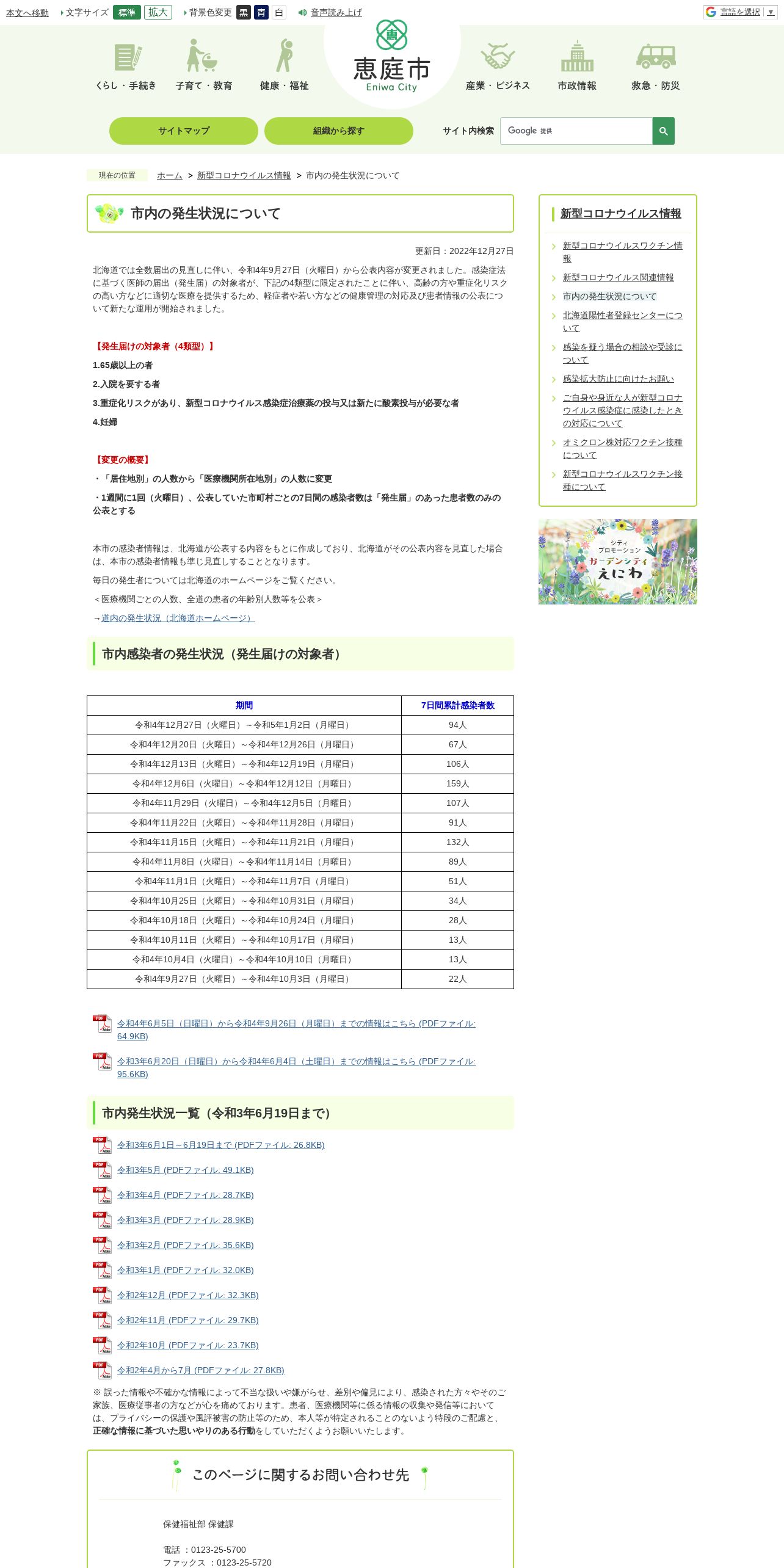Click PDF icon beside 令和2年11月
The image size is (784, 1568).
(103, 1321)
